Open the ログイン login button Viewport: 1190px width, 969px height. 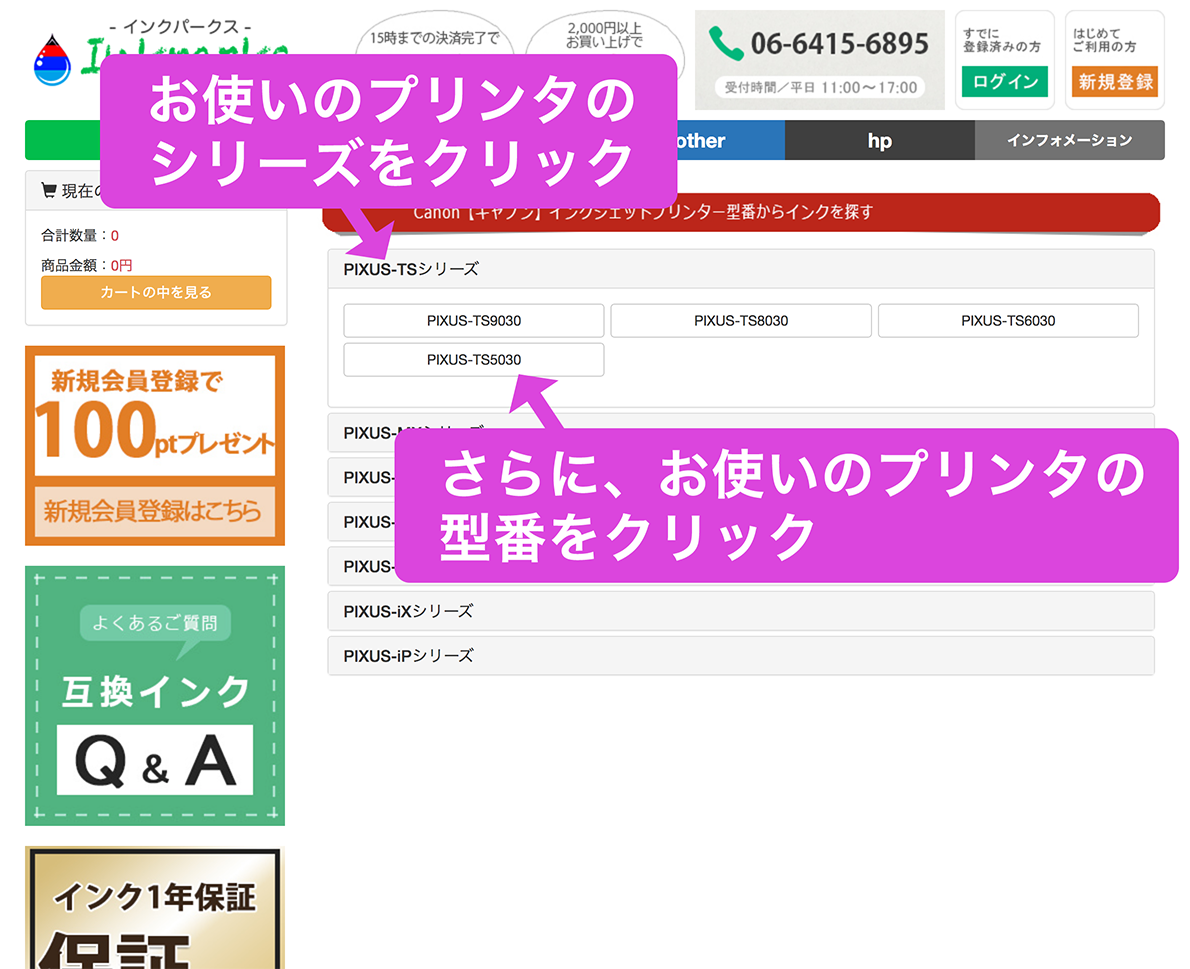(x=1005, y=81)
